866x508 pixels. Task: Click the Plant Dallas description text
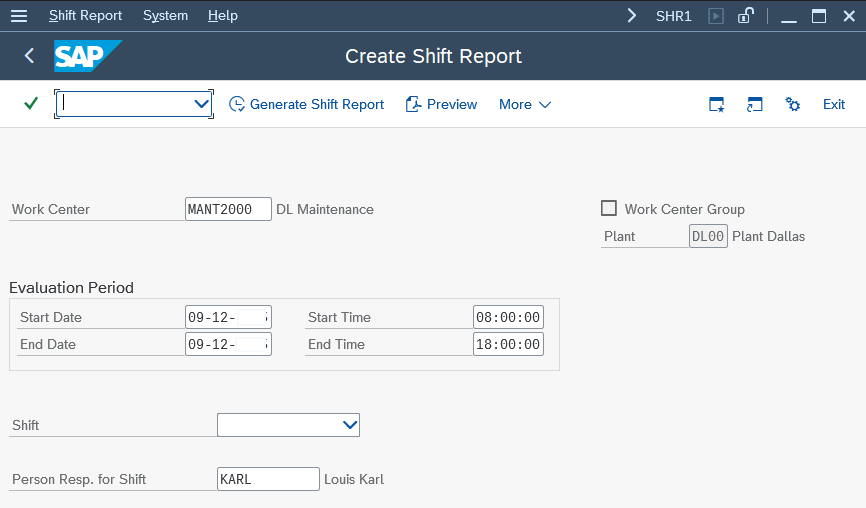click(768, 236)
